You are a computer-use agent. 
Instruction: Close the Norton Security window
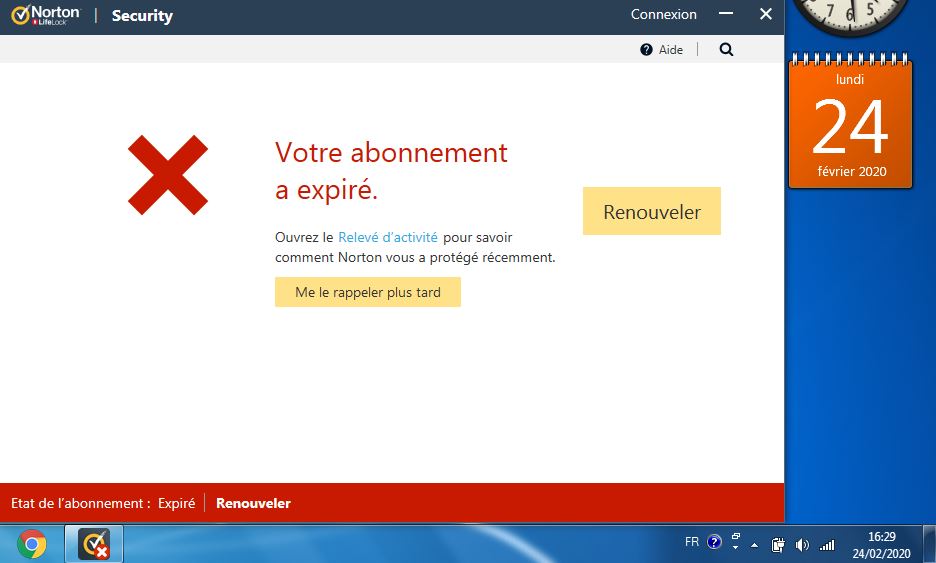click(x=766, y=14)
